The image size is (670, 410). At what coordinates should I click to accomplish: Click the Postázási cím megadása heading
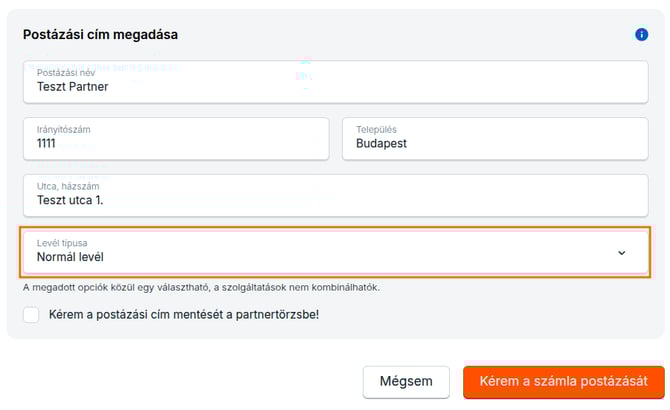(100, 35)
